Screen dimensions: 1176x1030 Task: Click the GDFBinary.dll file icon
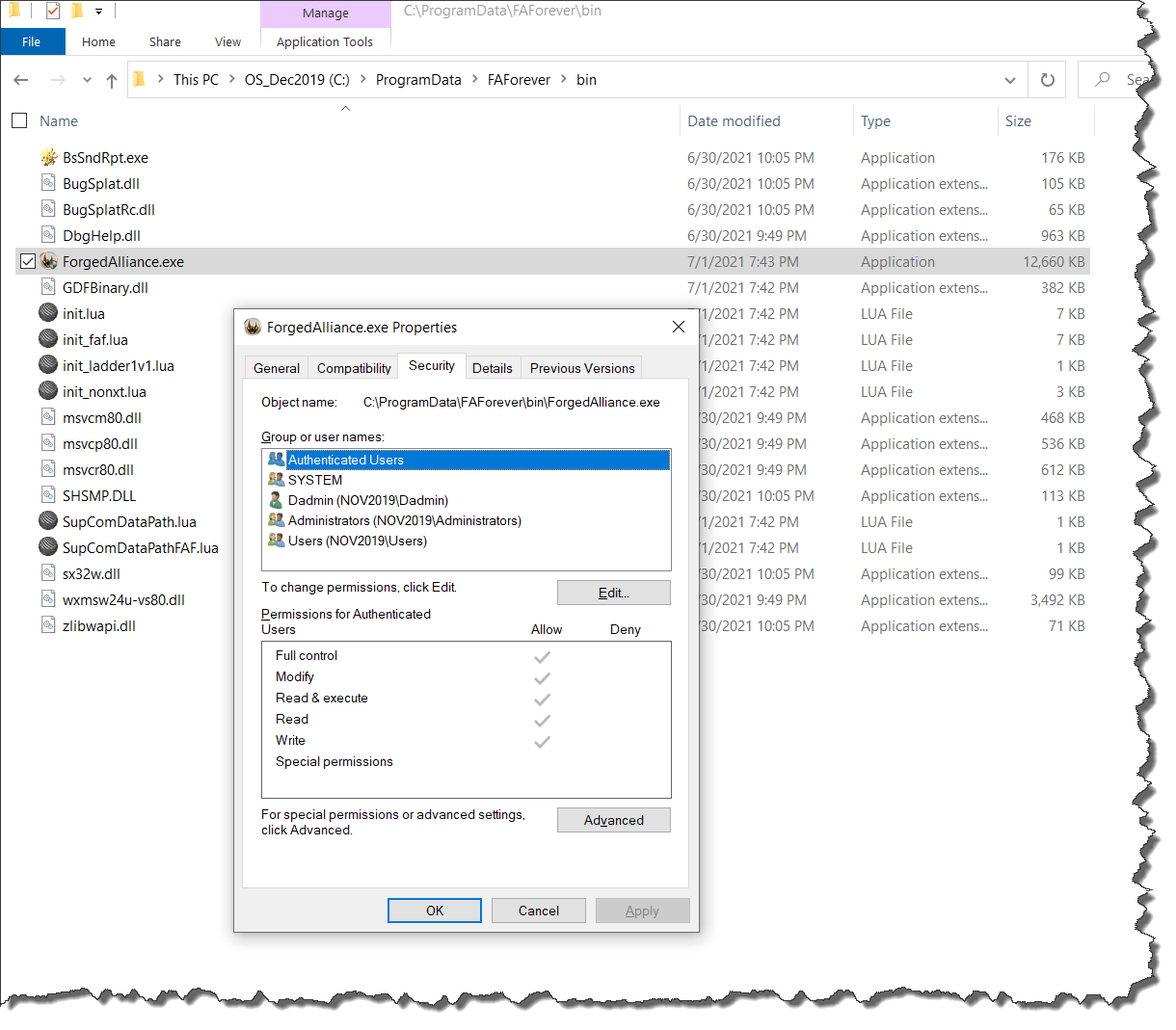tap(49, 287)
